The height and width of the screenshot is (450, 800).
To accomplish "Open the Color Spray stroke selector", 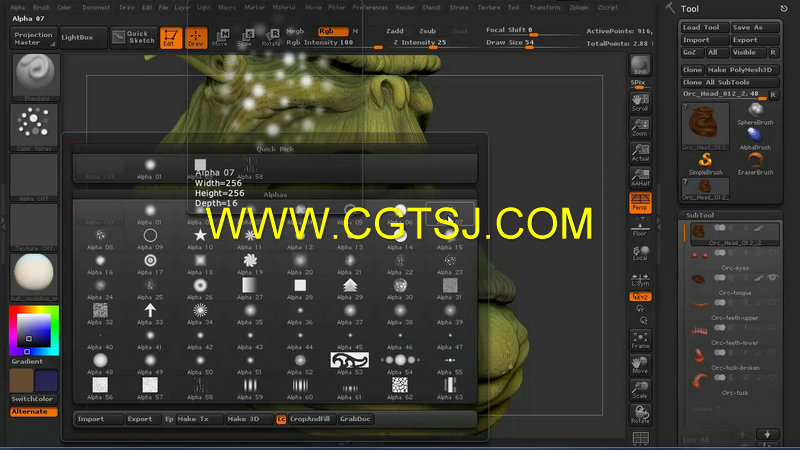I will click(x=35, y=128).
